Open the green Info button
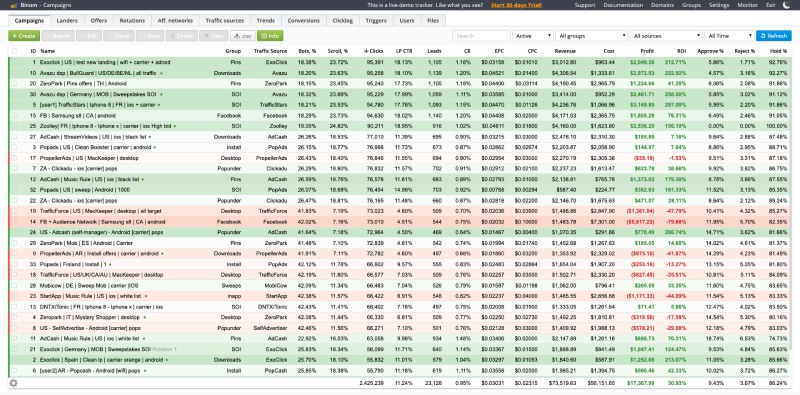Viewport: 800px width, 395px height. point(270,36)
